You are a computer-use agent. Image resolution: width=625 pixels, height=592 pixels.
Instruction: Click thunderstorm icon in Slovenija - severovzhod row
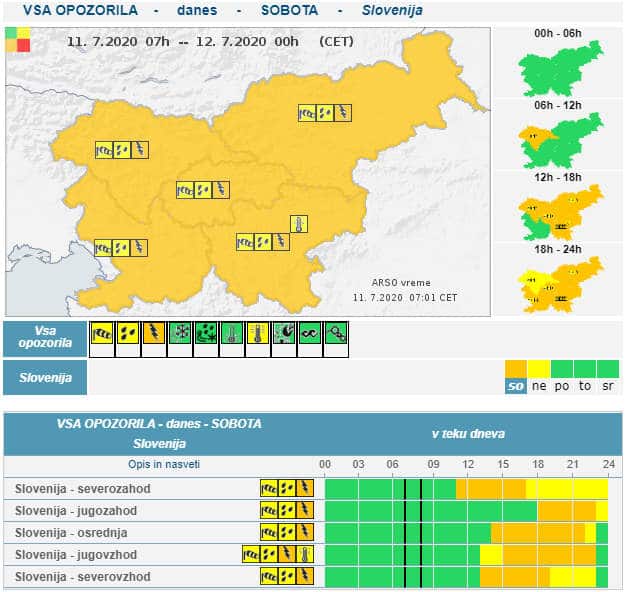pyautogui.click(x=305, y=576)
